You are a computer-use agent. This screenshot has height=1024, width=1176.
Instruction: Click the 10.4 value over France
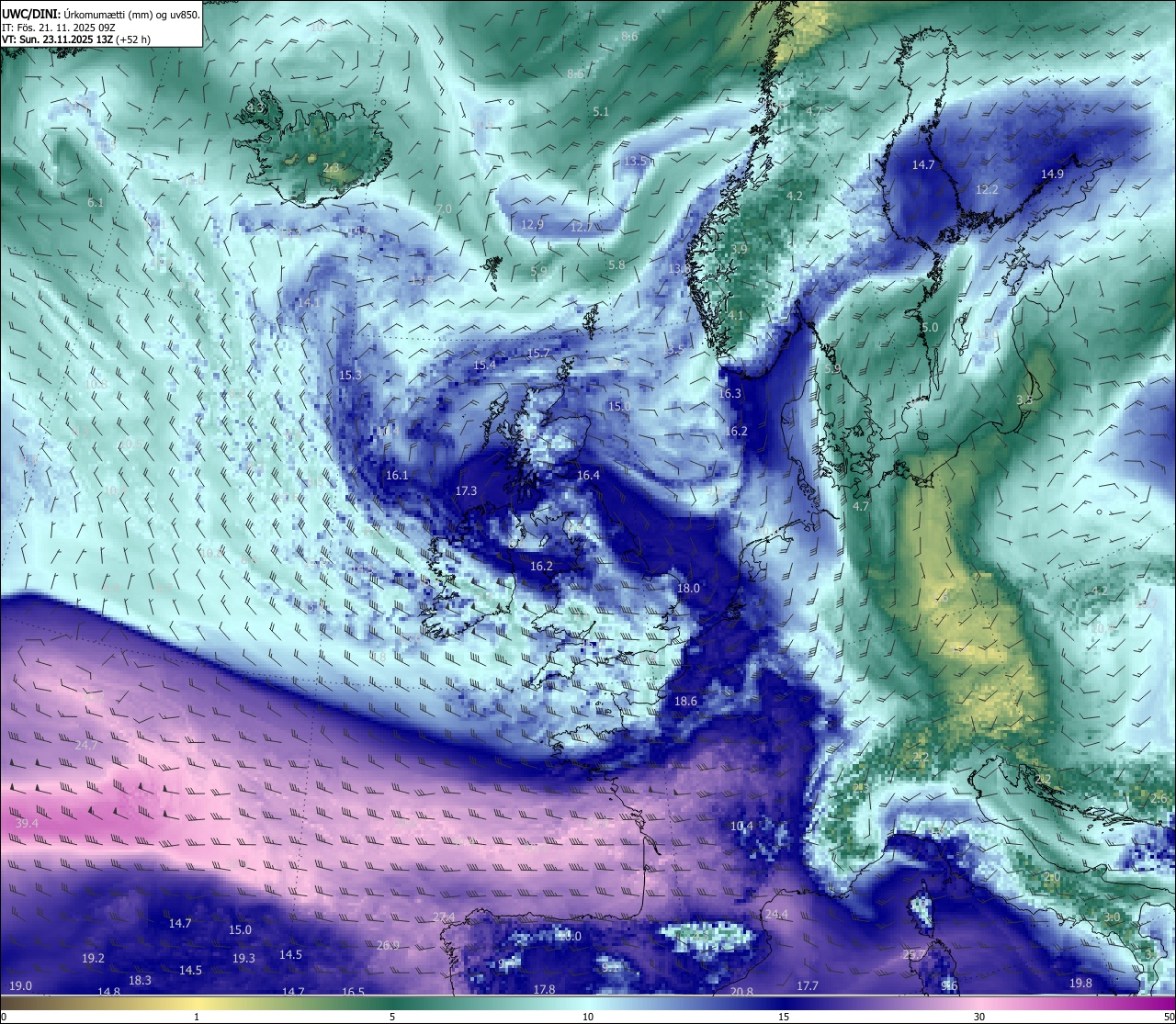coord(741,826)
